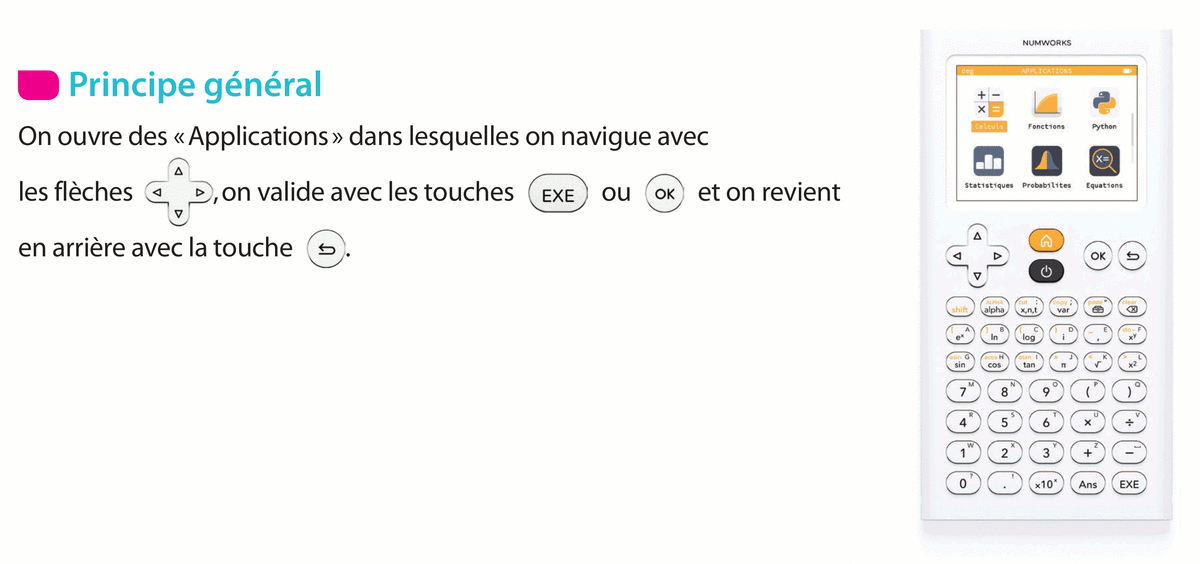Open the Fonctions app icon
The width and height of the screenshot is (1200, 564).
tap(1046, 104)
